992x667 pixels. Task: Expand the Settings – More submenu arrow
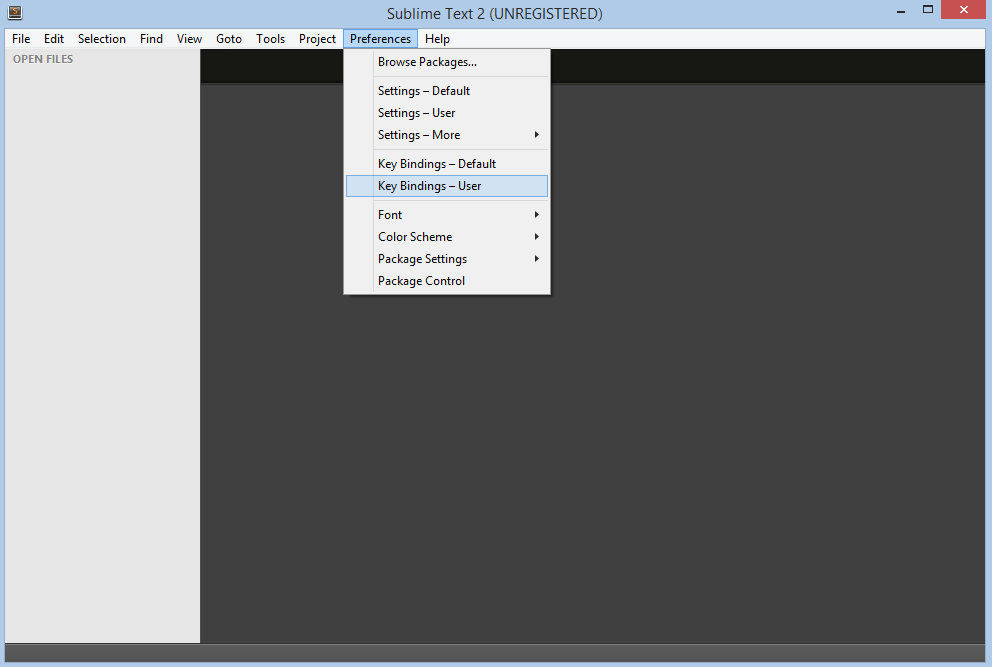click(x=536, y=135)
